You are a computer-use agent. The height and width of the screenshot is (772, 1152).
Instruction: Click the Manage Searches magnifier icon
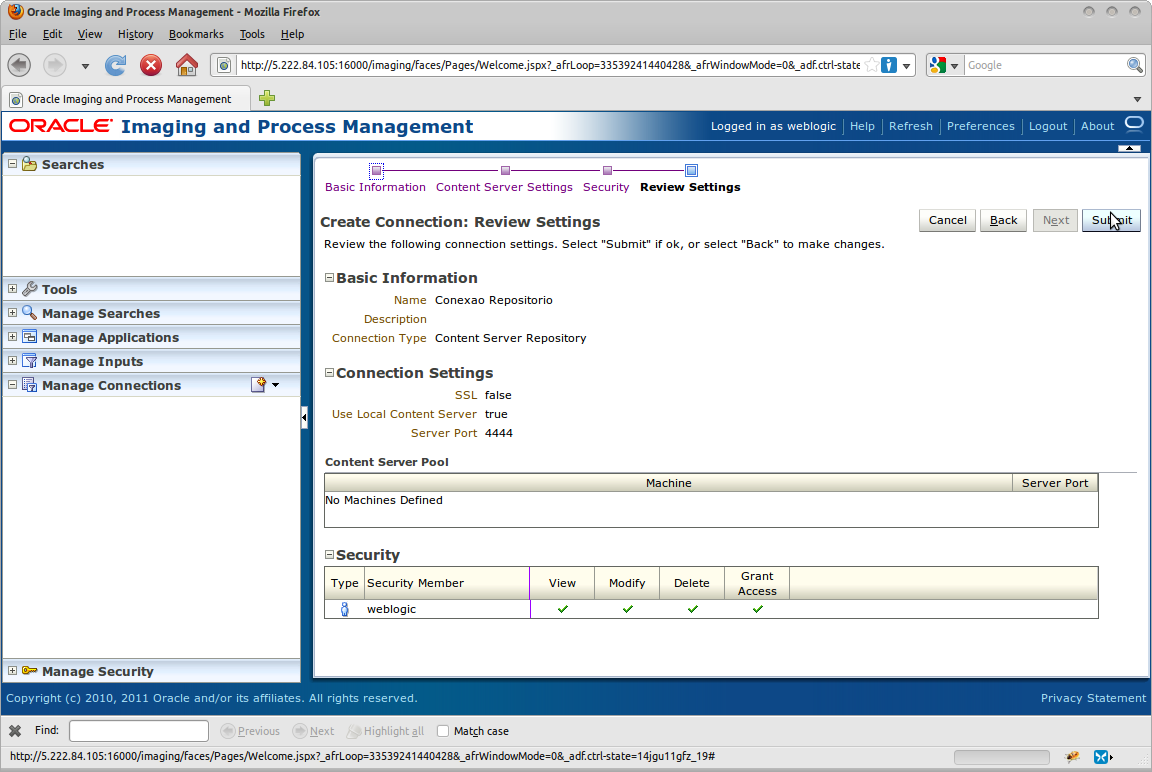[29, 313]
